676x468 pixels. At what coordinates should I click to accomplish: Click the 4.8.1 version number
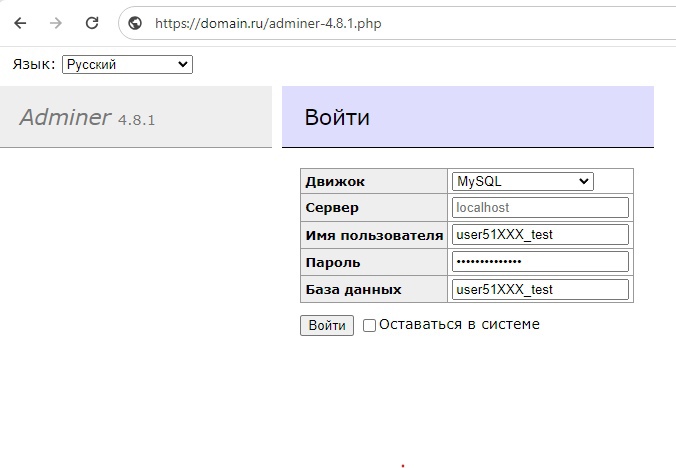(x=136, y=120)
